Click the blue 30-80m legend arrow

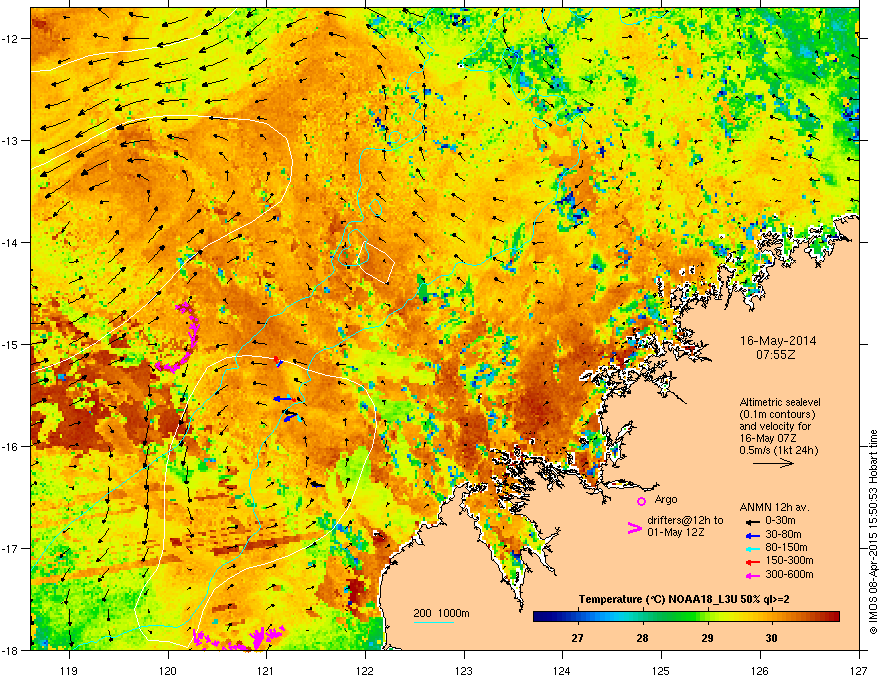(x=751, y=535)
